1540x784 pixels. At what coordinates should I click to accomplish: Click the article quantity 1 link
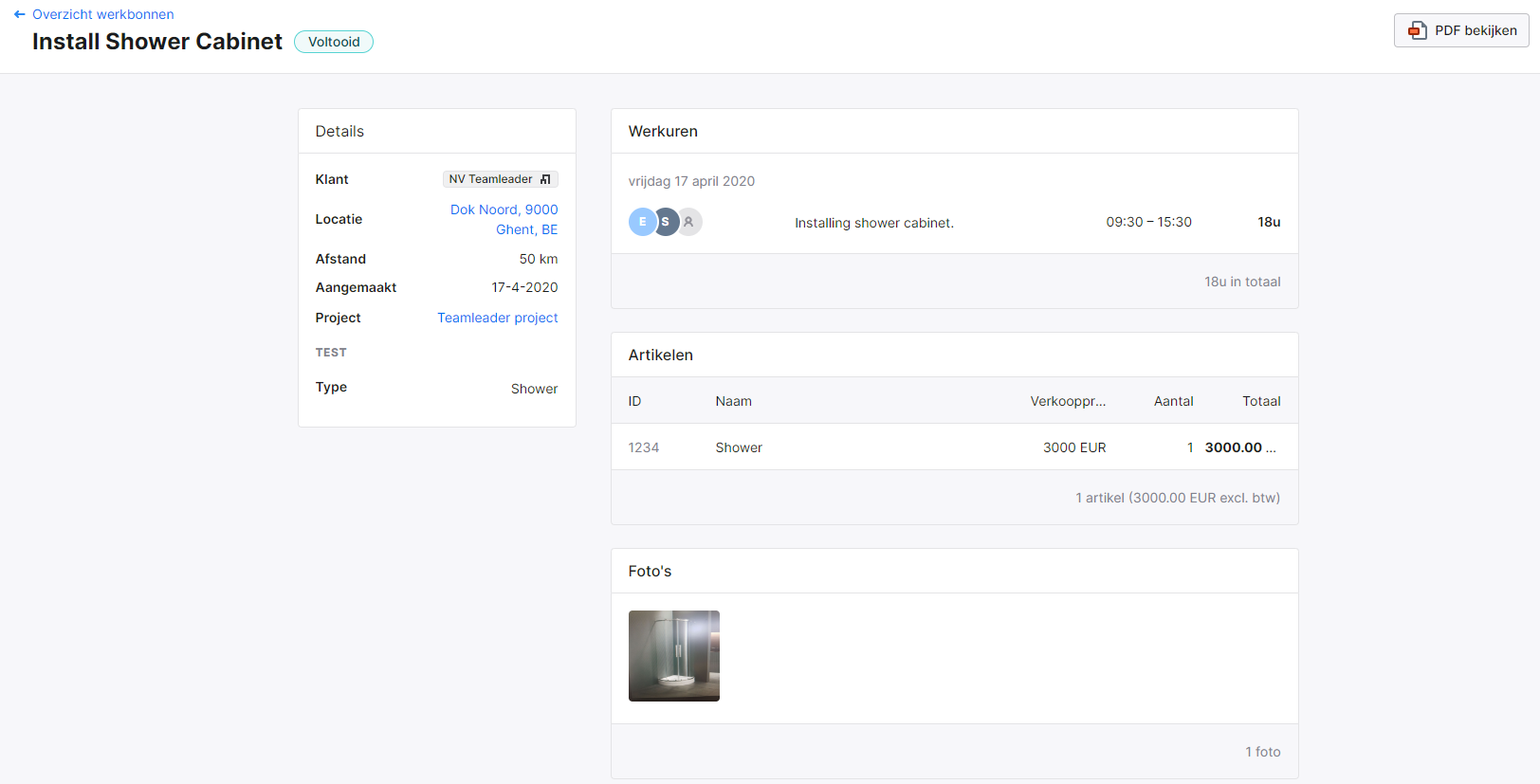pos(1190,447)
